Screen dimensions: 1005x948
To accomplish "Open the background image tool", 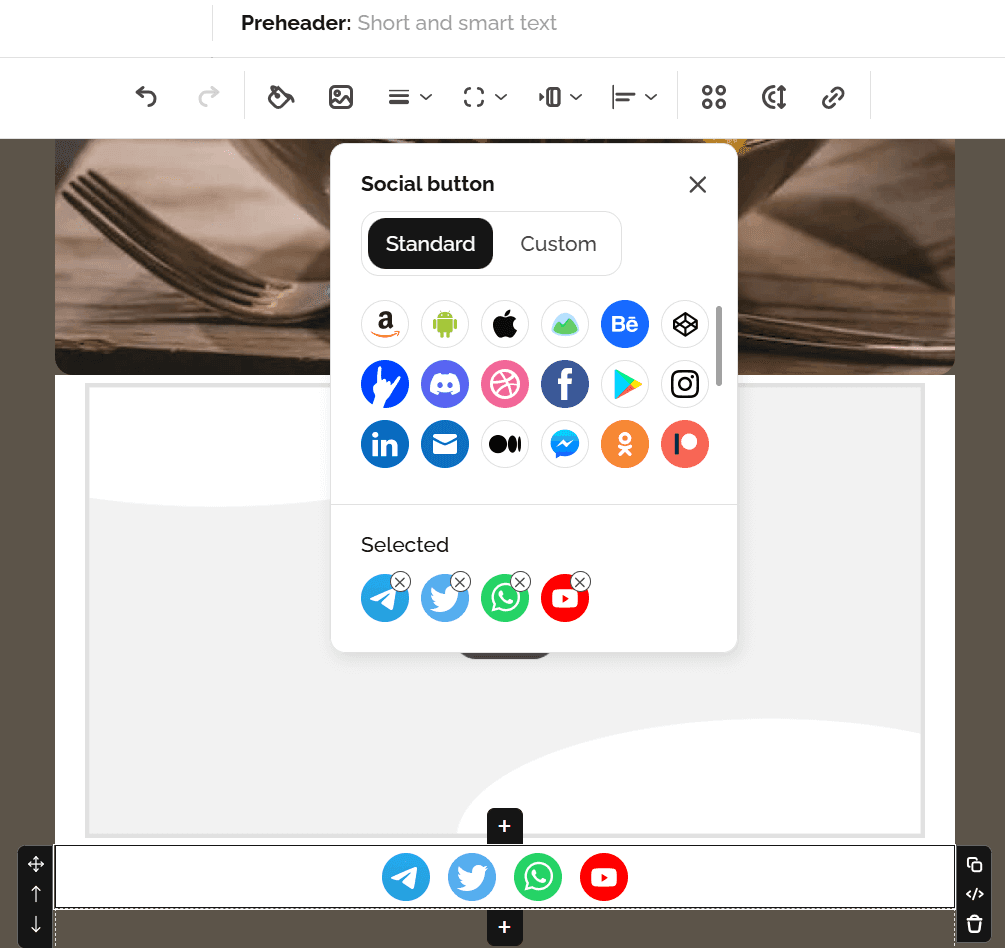I will 341,97.
